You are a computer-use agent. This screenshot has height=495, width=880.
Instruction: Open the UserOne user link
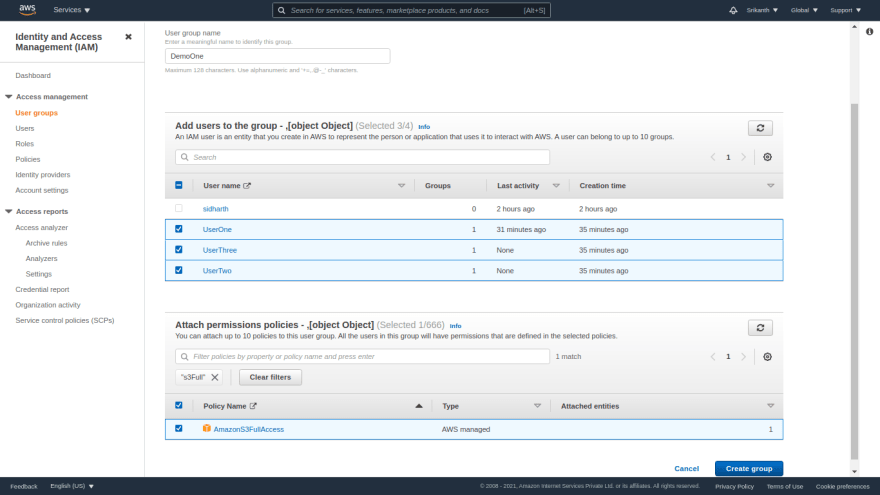click(217, 230)
